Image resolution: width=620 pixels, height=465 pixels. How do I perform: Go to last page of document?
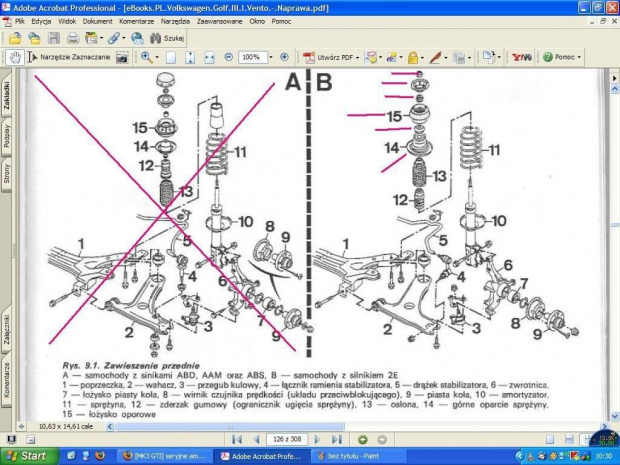pos(336,439)
